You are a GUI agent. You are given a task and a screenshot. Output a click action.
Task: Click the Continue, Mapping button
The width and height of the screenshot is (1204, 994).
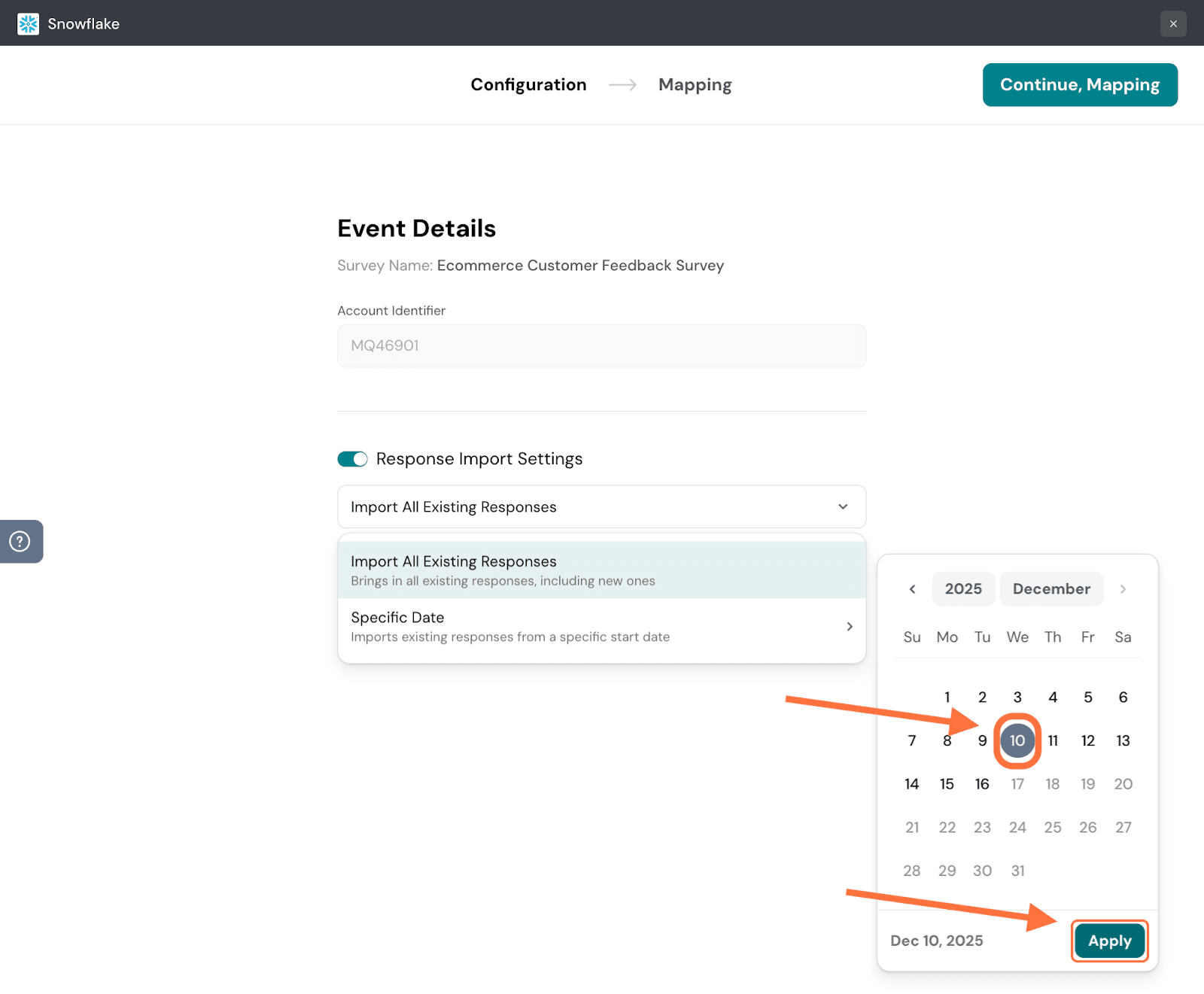coord(1079,85)
